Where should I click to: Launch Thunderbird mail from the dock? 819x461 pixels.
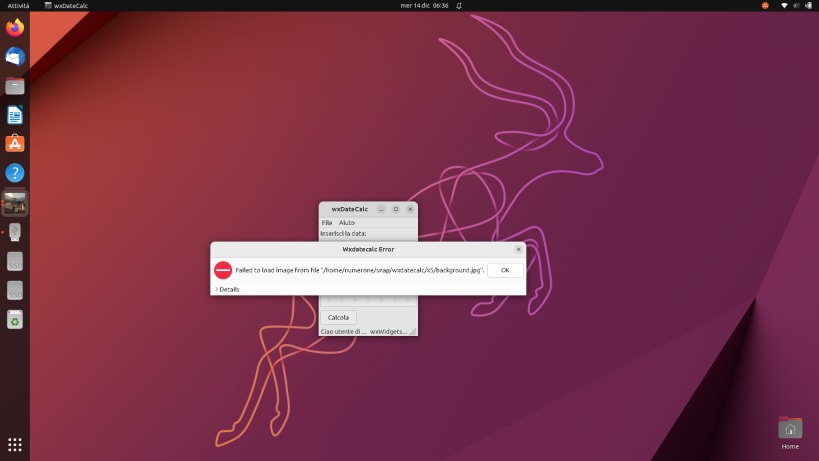[15, 56]
